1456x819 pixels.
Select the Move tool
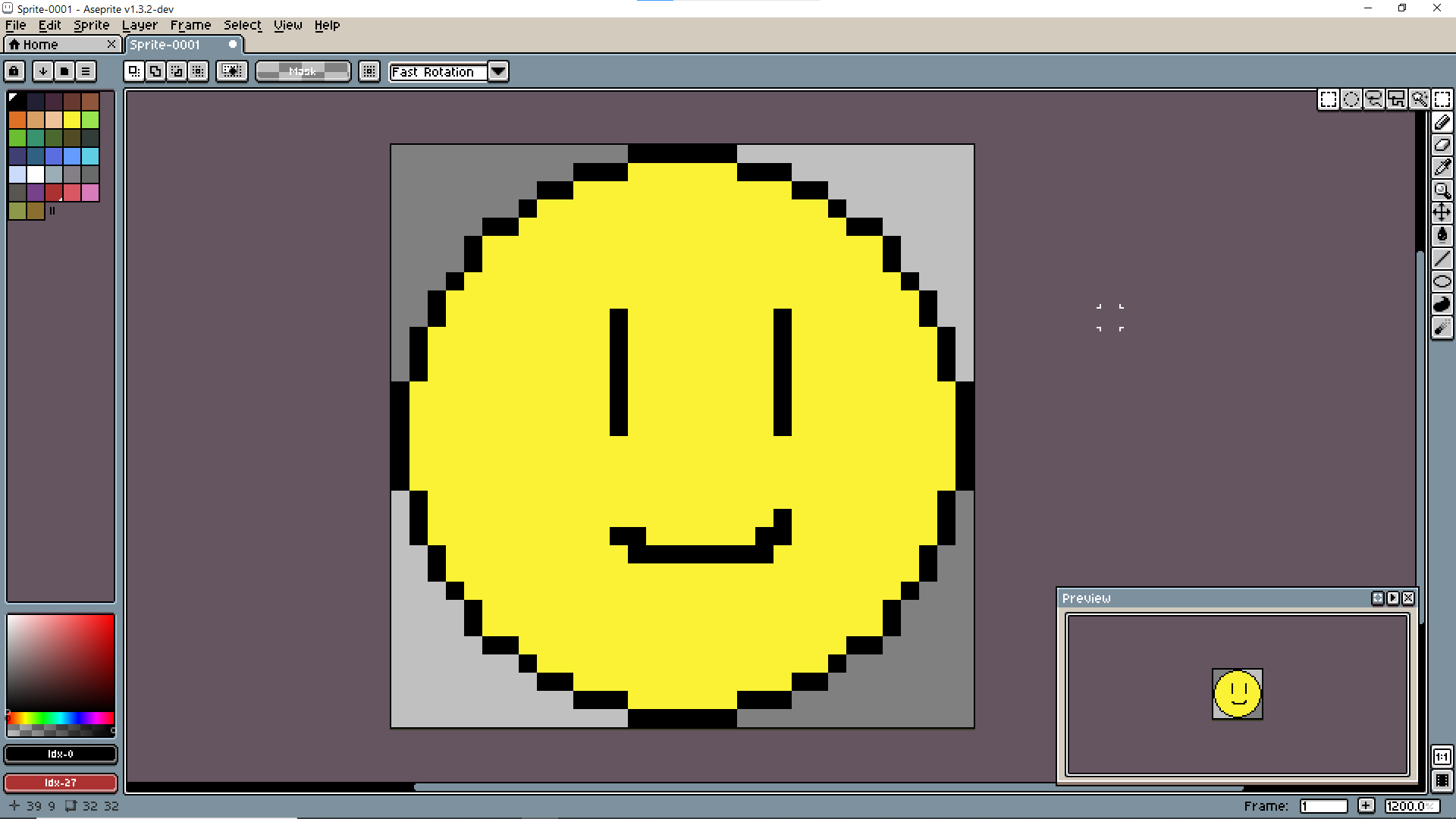click(x=1442, y=213)
